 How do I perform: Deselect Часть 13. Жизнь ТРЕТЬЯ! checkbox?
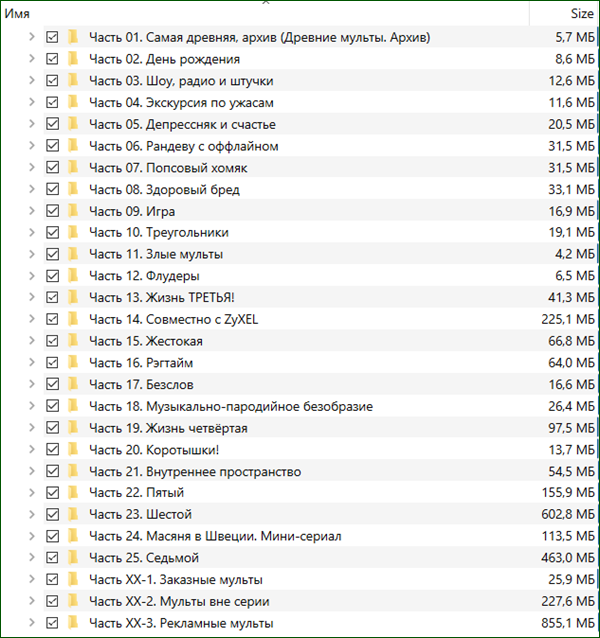tap(52, 297)
